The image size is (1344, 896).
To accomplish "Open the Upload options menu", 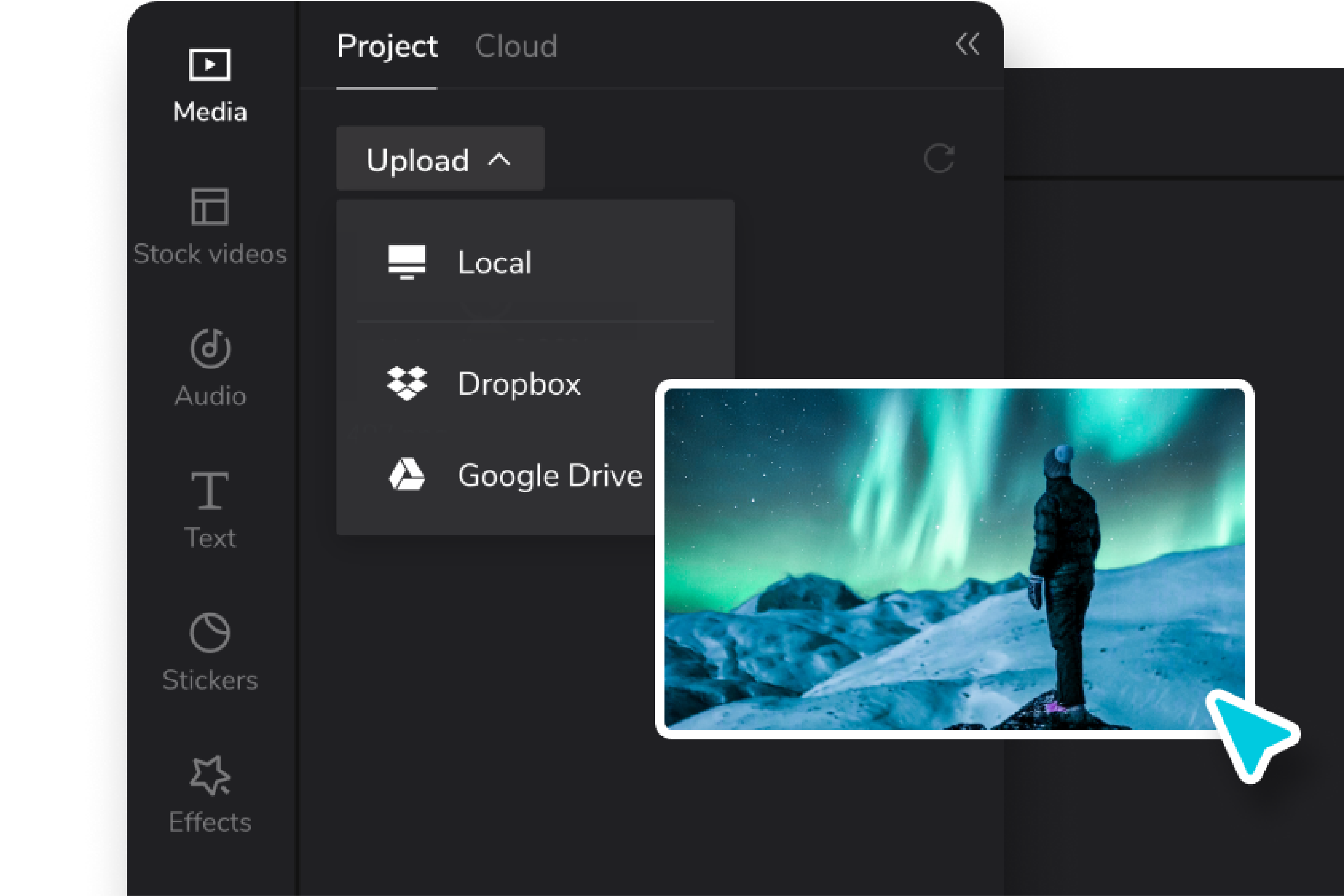I will [x=439, y=159].
